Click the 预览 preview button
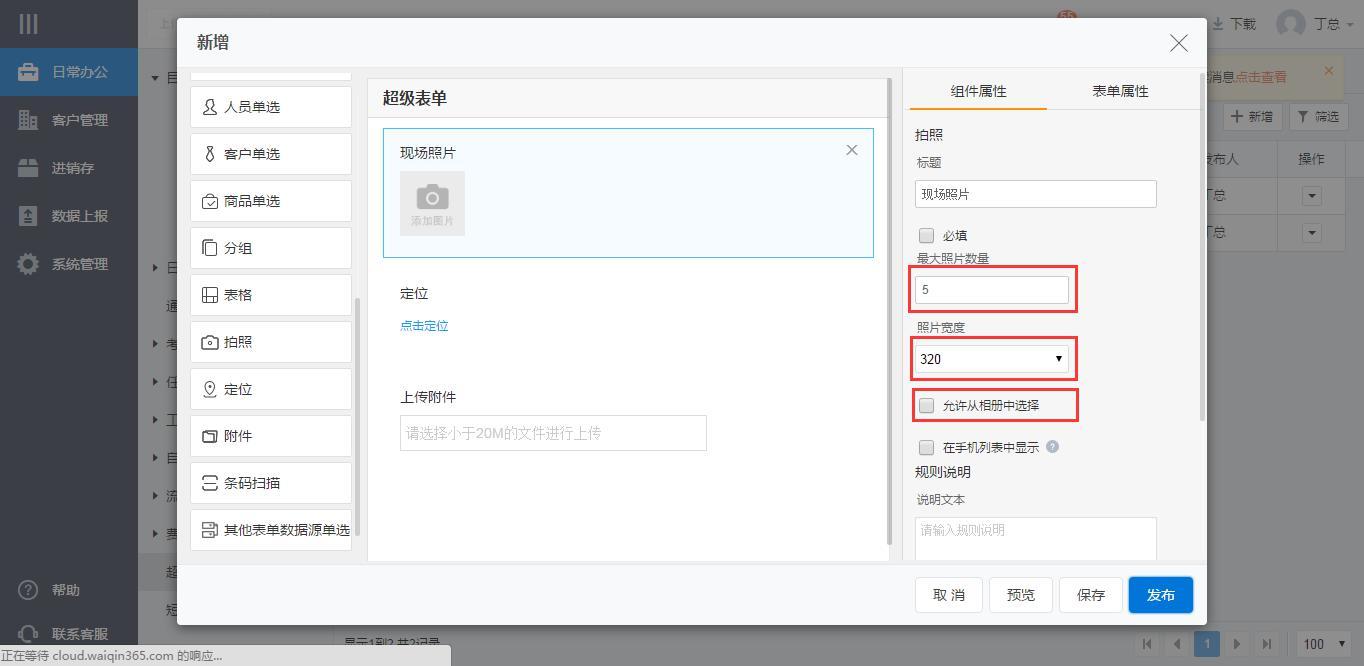Image resolution: width=1364 pixels, height=666 pixels. (x=1020, y=595)
